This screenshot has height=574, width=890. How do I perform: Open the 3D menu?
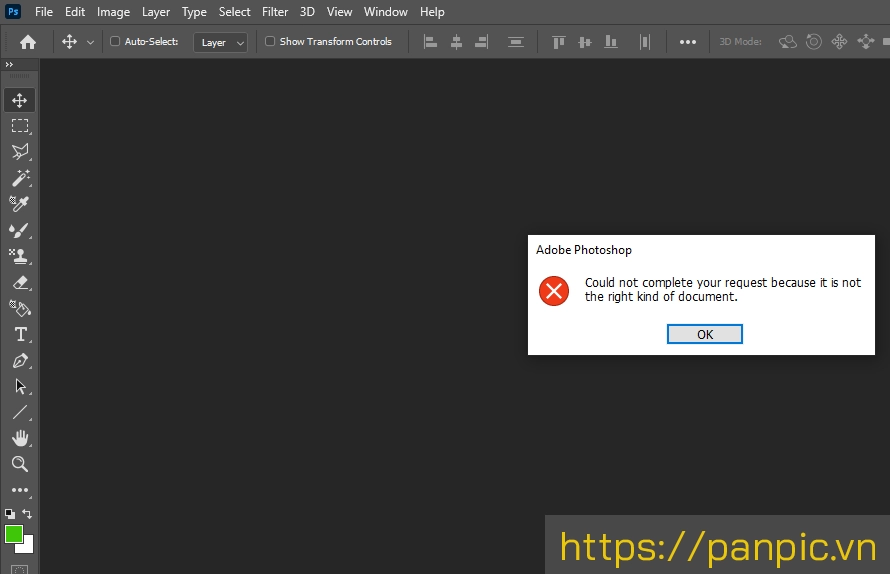point(307,12)
